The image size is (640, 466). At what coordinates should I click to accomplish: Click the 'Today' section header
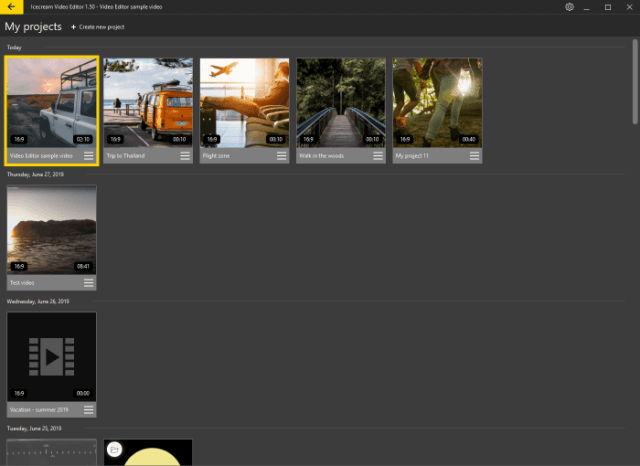[x=14, y=47]
